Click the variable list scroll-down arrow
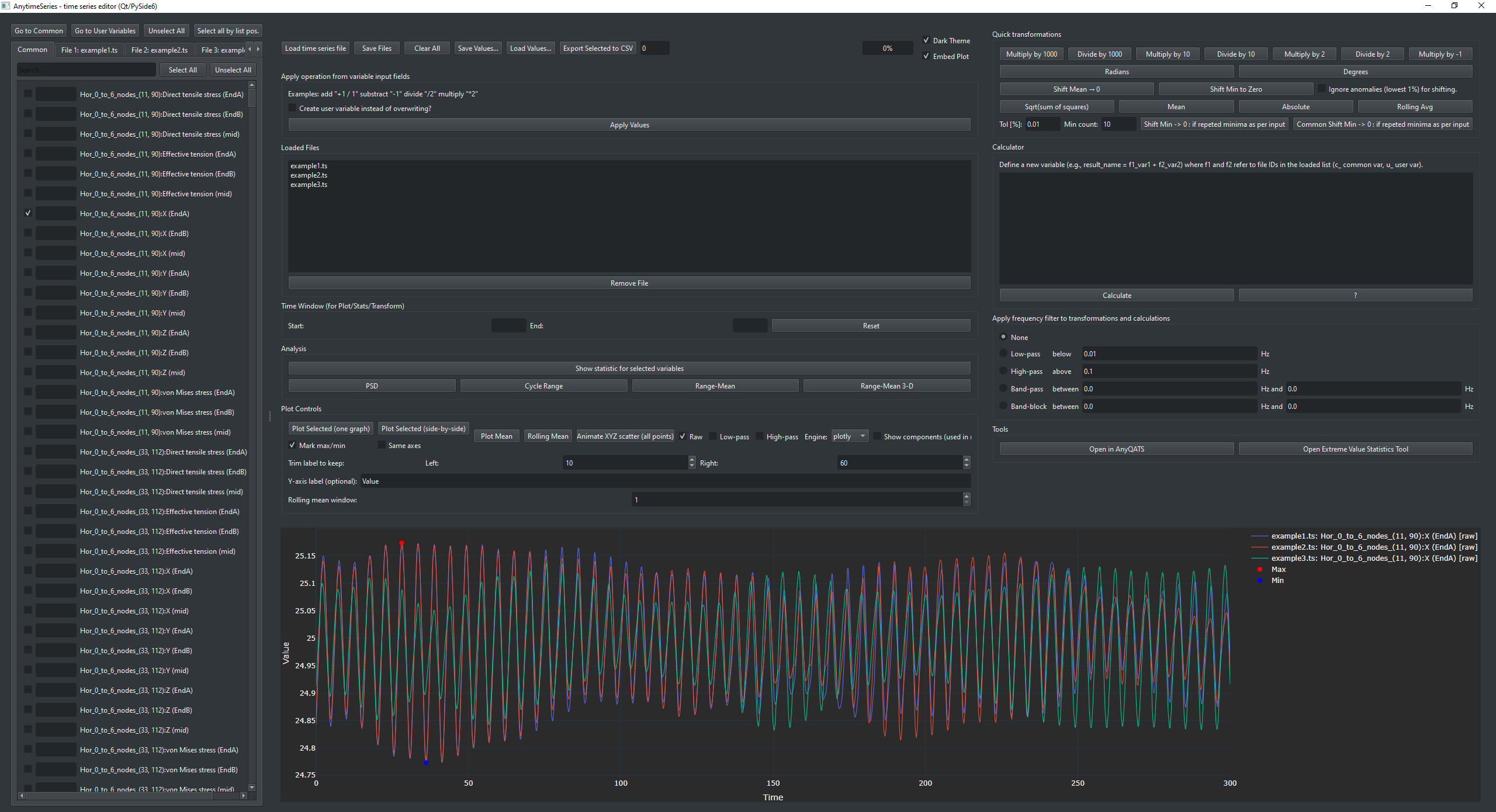 click(x=252, y=787)
